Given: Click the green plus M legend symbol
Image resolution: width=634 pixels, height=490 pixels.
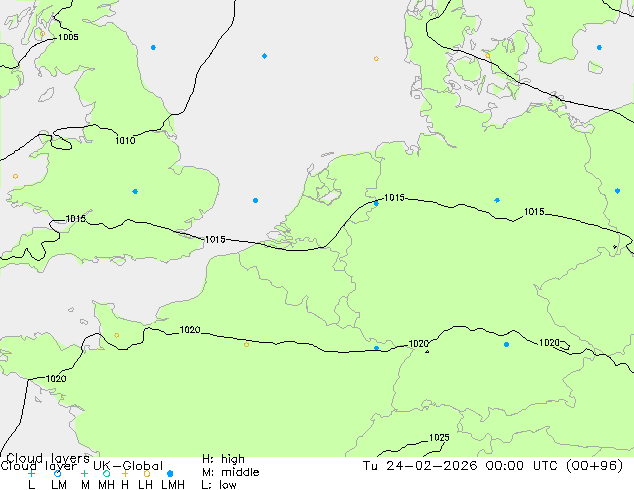Looking at the screenshot, I should pos(84,473).
